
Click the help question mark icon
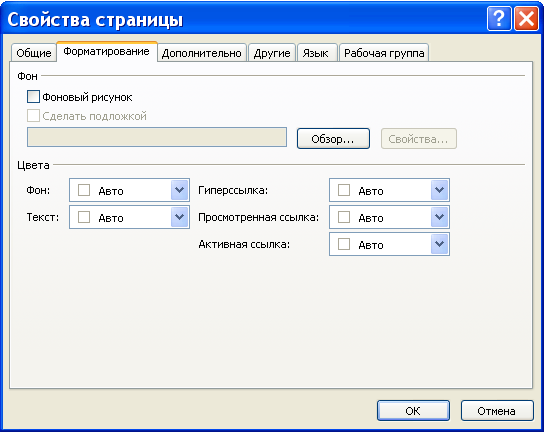499,18
